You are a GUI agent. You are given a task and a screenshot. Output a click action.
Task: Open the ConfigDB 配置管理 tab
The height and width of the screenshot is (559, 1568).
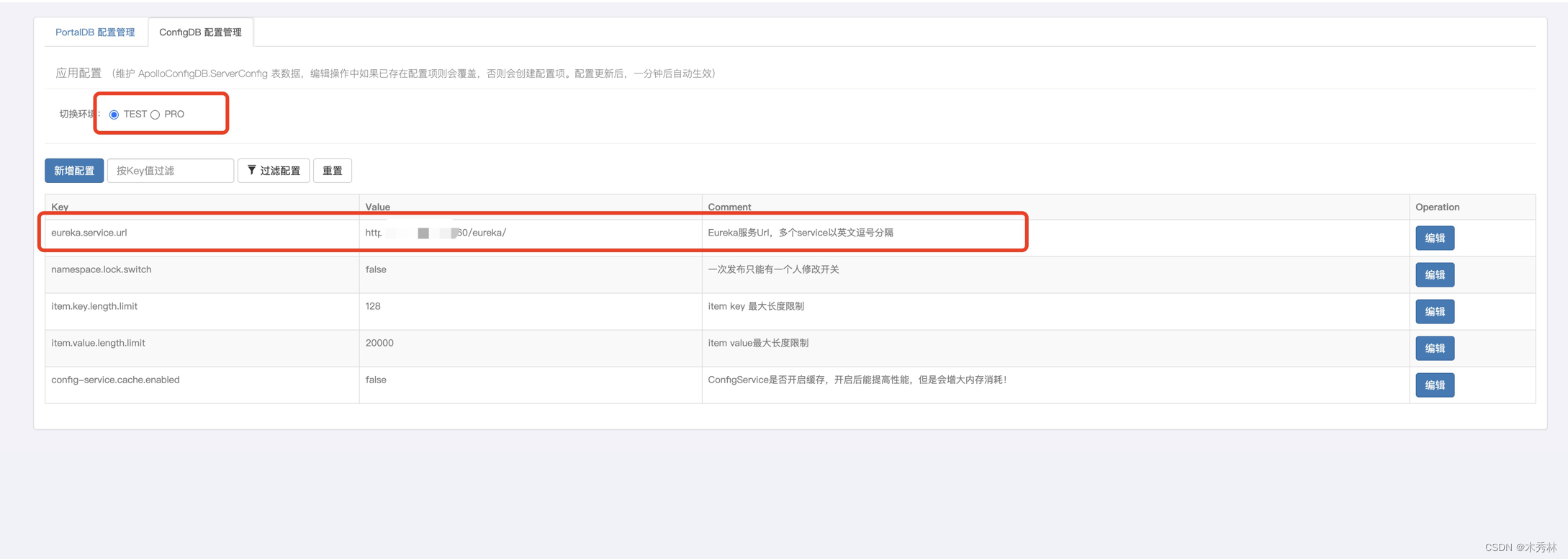point(200,32)
